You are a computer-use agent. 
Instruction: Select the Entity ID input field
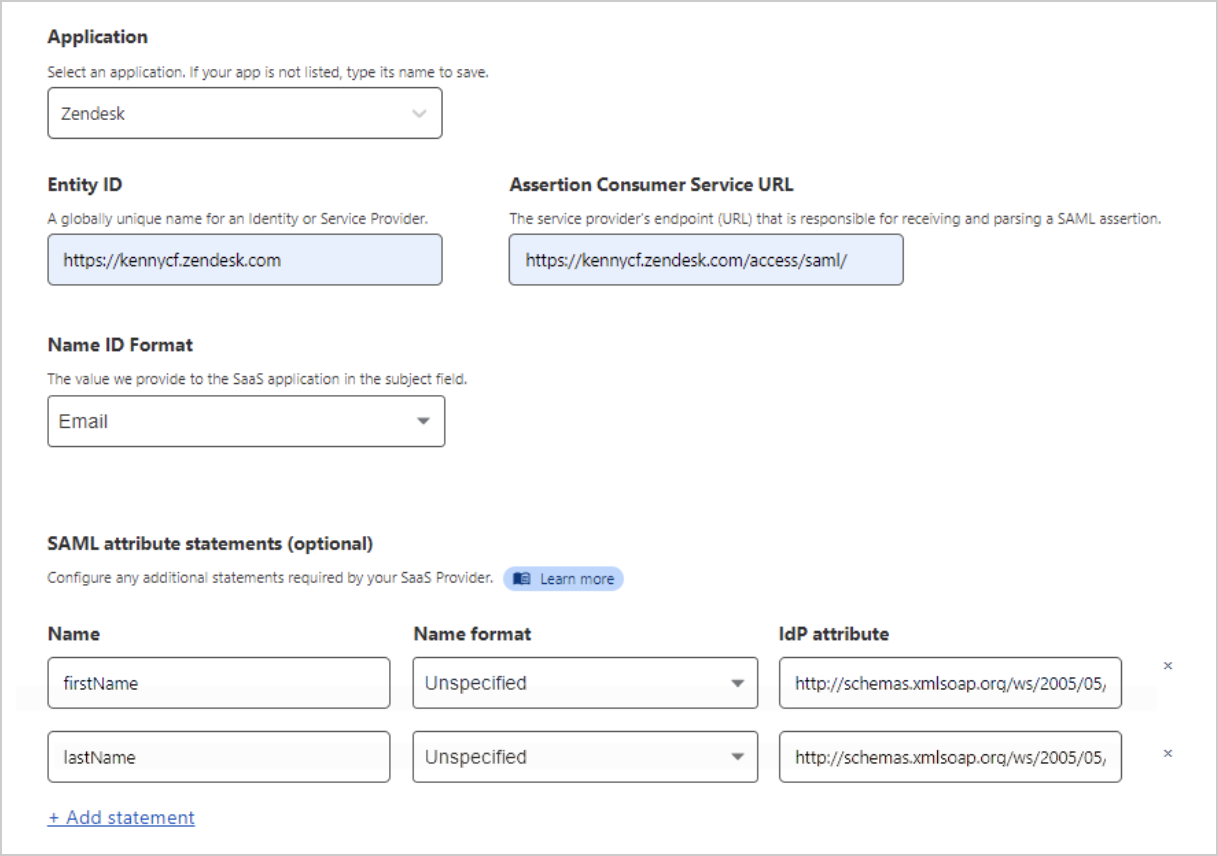pos(244,259)
